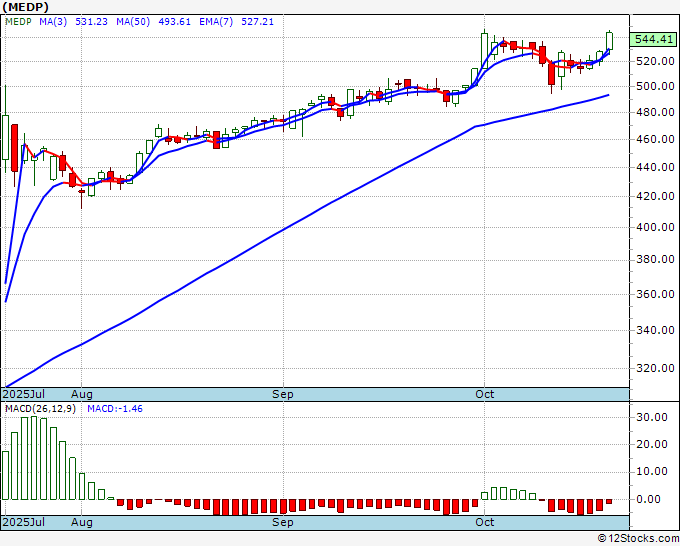Select the 480.00 price axis label
This screenshot has width=680, height=546.
pyautogui.click(x=655, y=112)
